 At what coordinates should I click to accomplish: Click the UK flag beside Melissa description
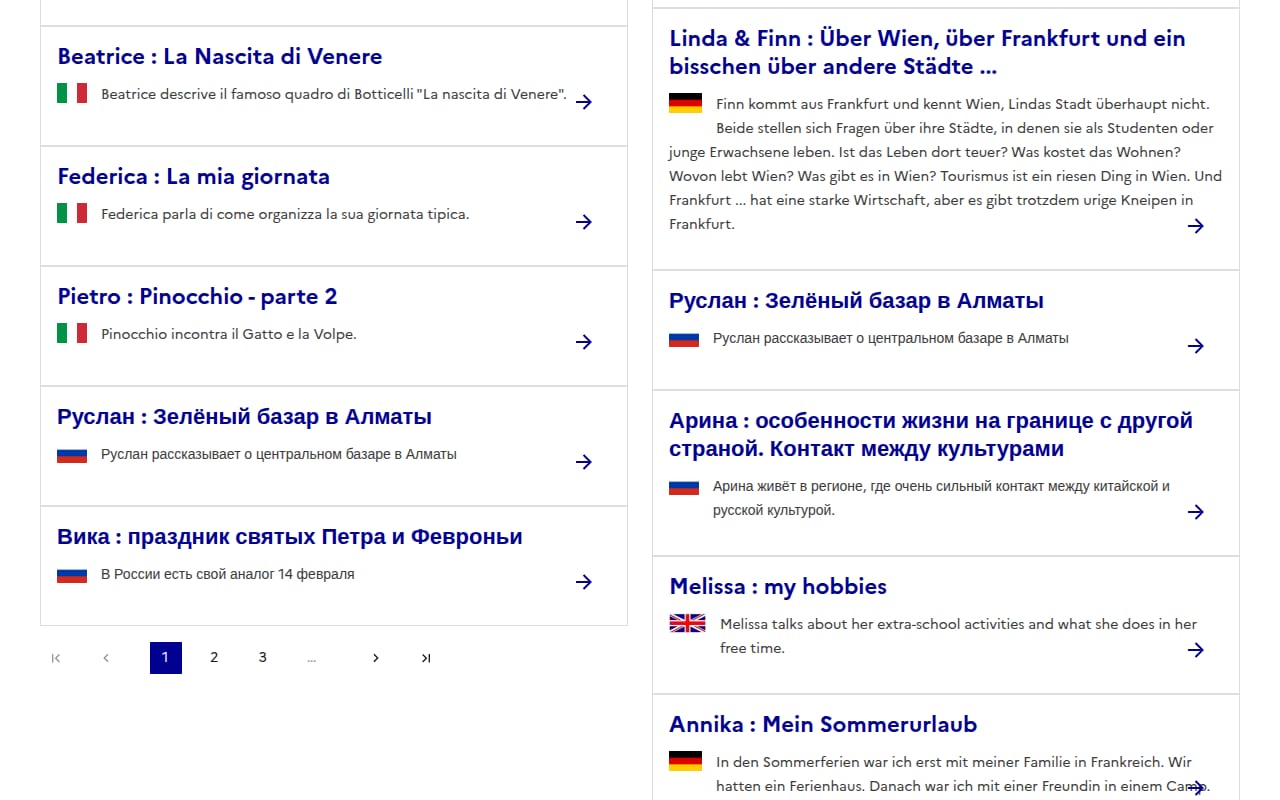click(x=687, y=623)
